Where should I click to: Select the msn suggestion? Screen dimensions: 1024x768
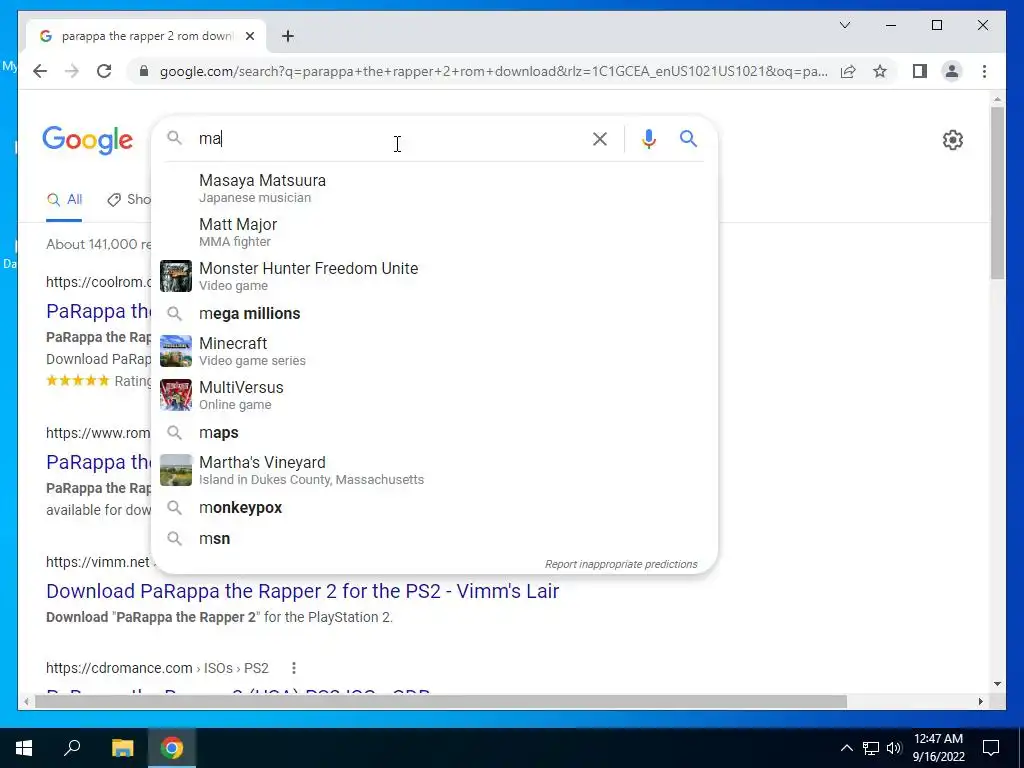pos(434,539)
